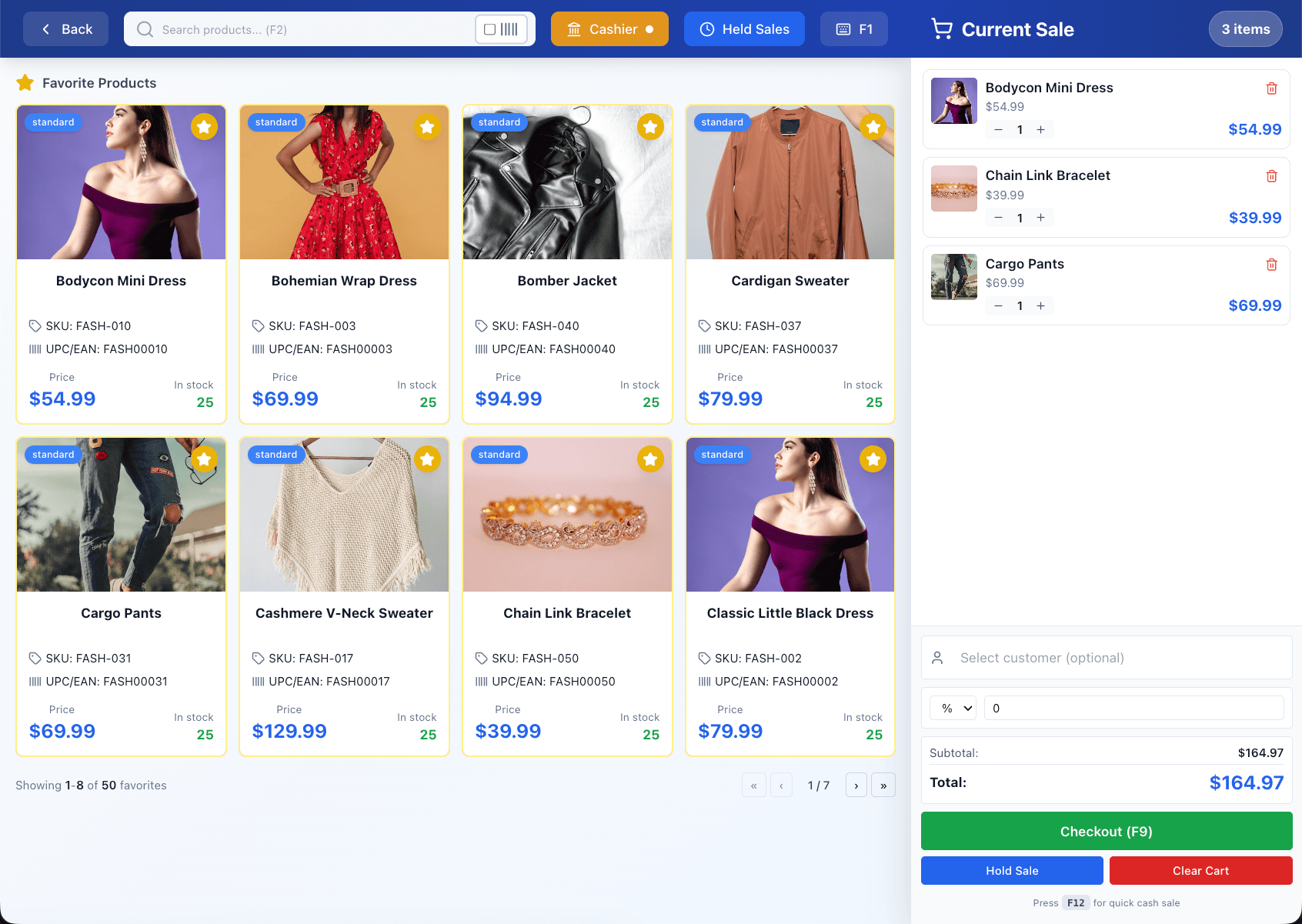The width and height of the screenshot is (1302, 924).
Task: Click the cart icon next to Current Sale
Action: [x=942, y=28]
